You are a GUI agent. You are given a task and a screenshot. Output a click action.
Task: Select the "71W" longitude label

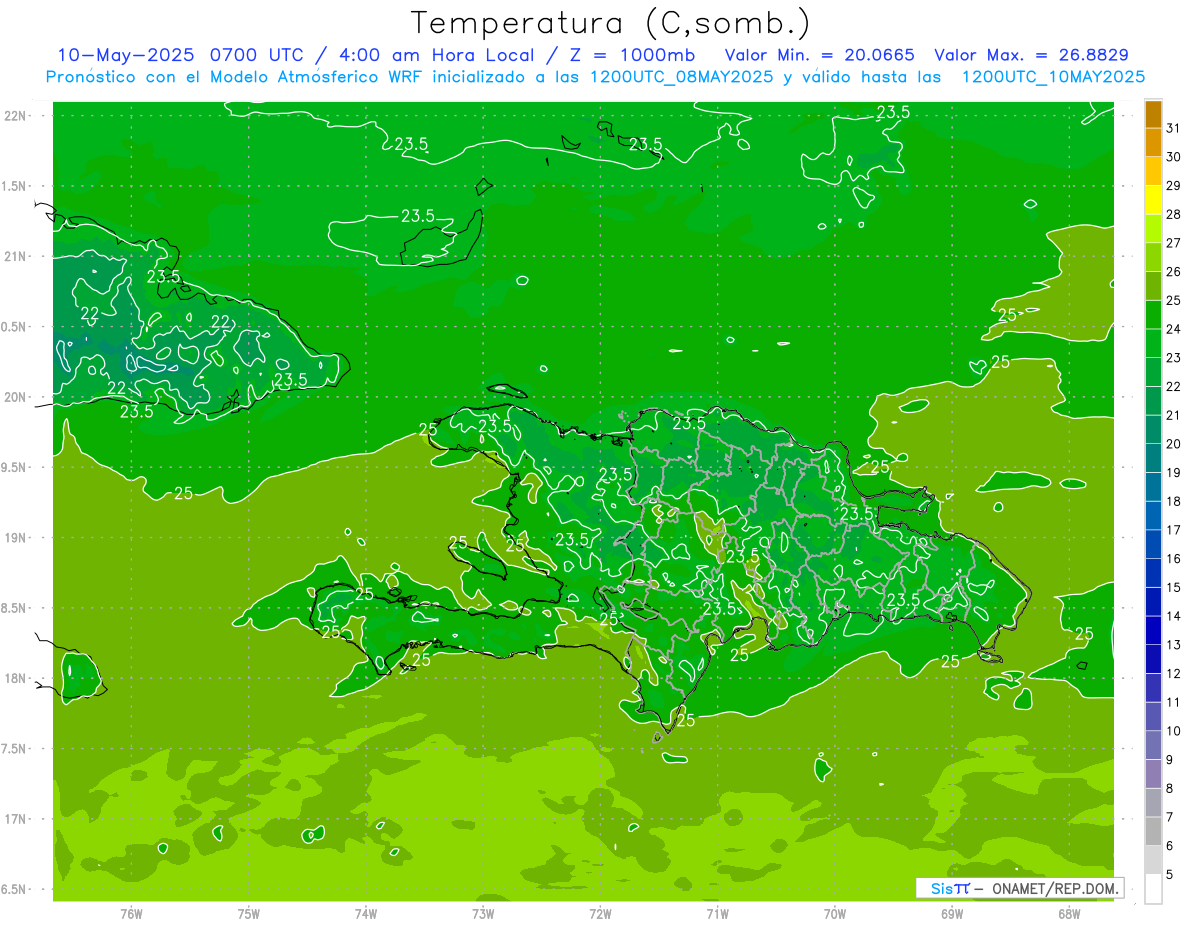[717, 914]
